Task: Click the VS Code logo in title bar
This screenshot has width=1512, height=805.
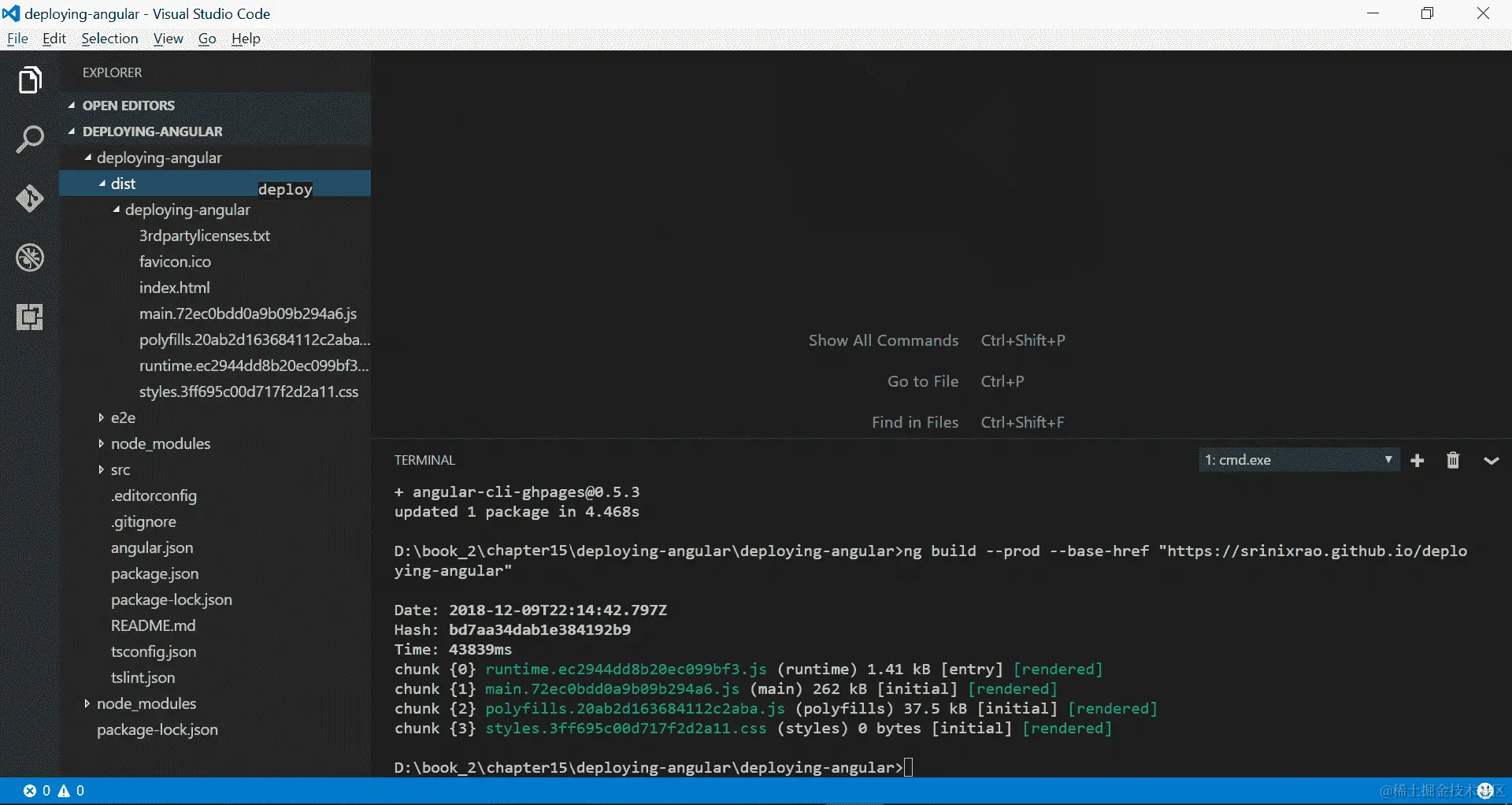Action: point(11,13)
